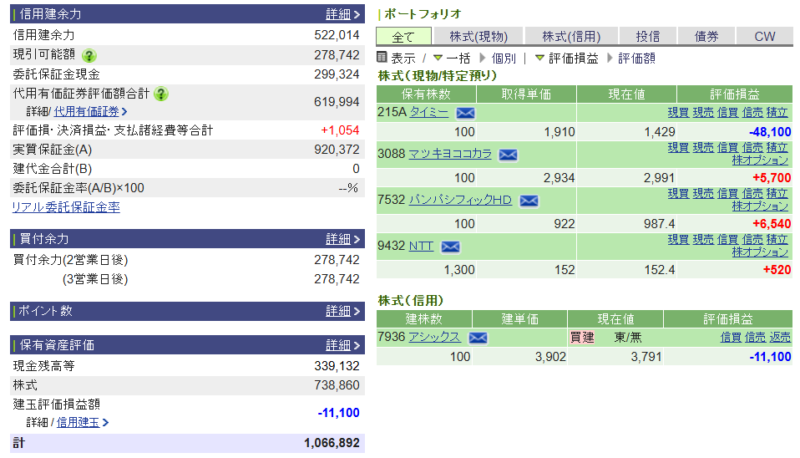The width and height of the screenshot is (800, 458).
Task: Open the タイミー stock link
Action: point(429,112)
